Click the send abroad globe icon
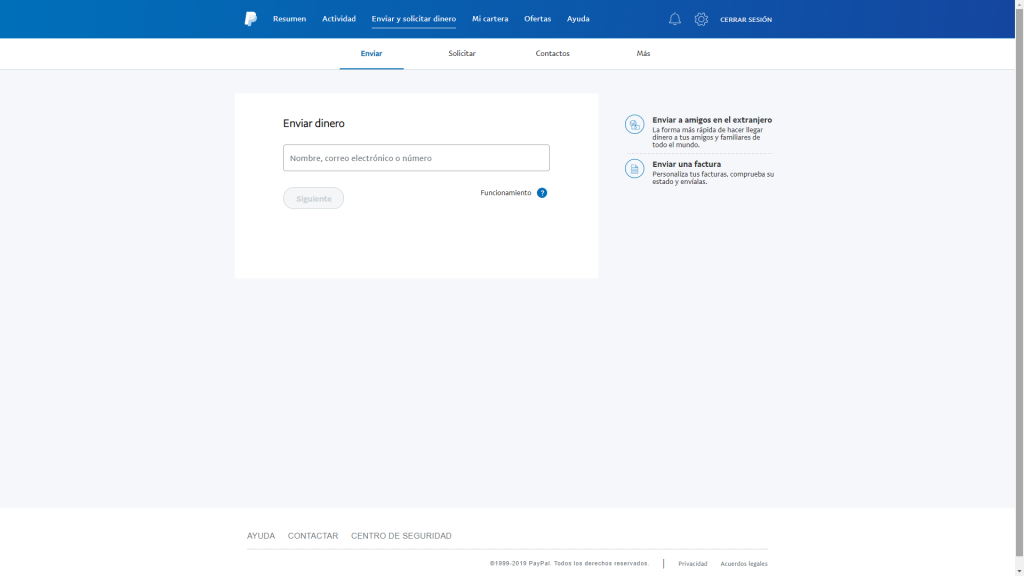The image size is (1024, 576). 634,124
